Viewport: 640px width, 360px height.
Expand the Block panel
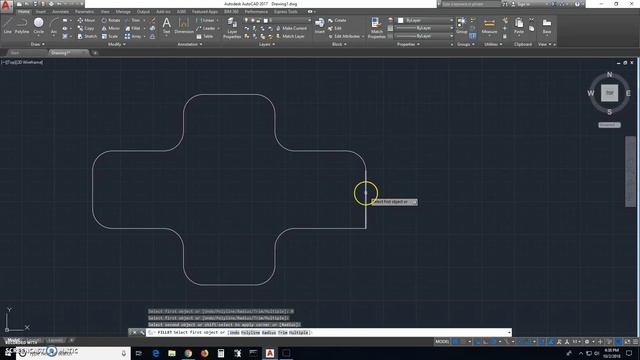tap(339, 44)
